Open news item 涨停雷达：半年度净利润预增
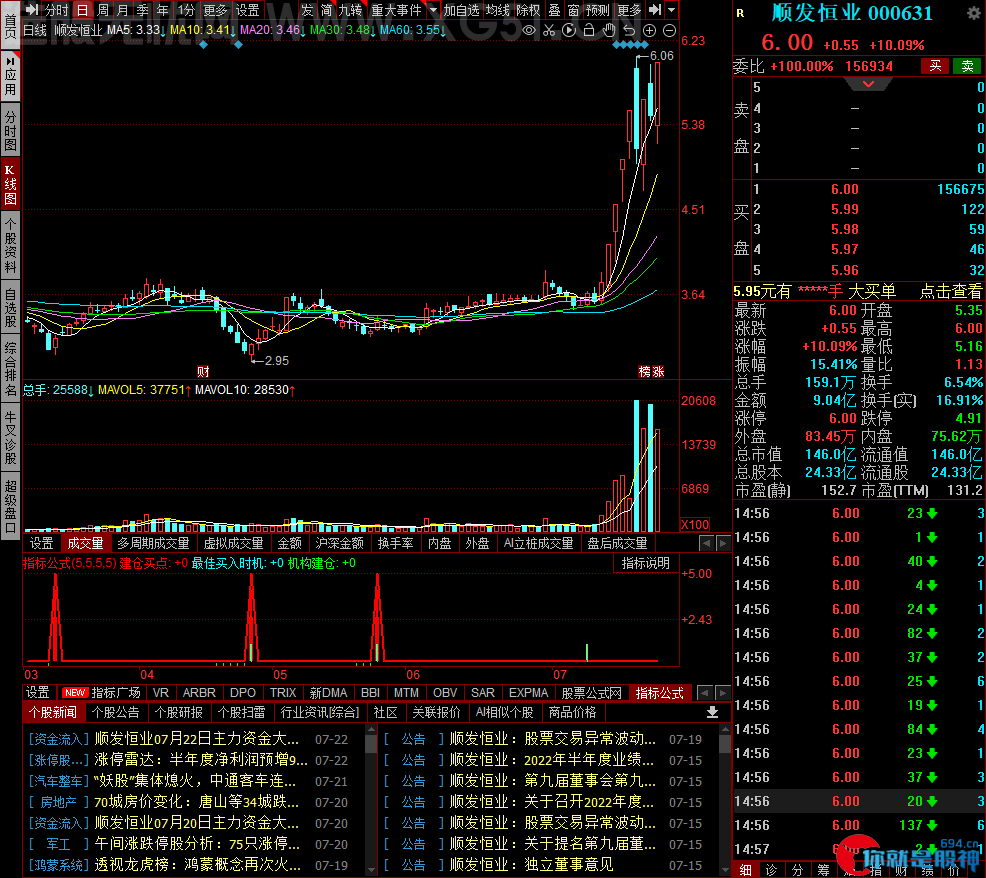986x878 pixels. [201, 760]
